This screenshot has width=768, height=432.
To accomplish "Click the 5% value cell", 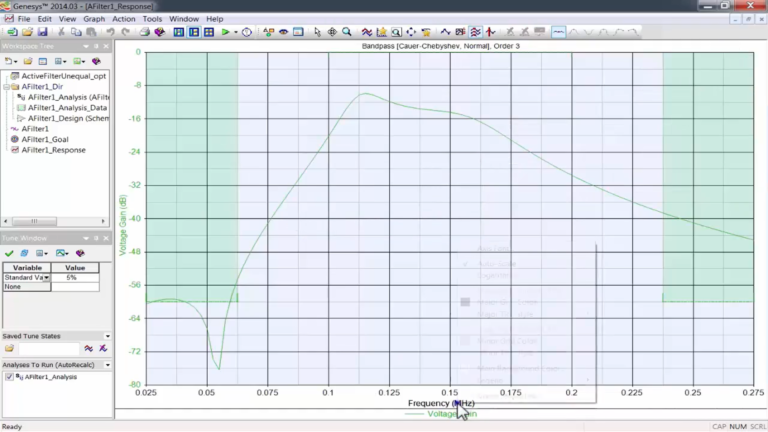I will click(x=75, y=278).
